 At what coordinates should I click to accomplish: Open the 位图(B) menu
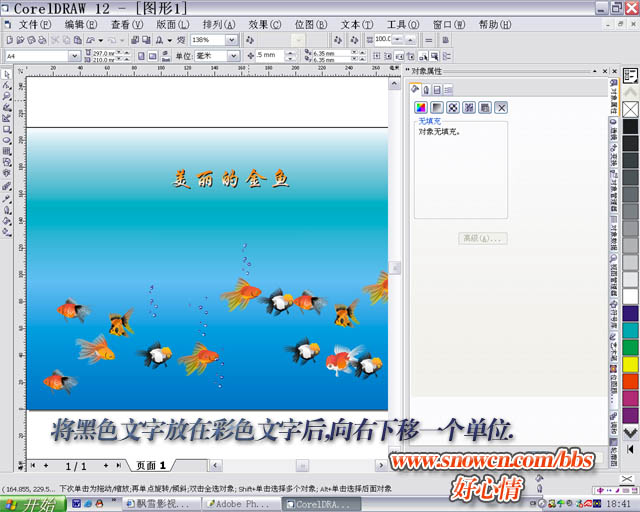tap(311, 24)
